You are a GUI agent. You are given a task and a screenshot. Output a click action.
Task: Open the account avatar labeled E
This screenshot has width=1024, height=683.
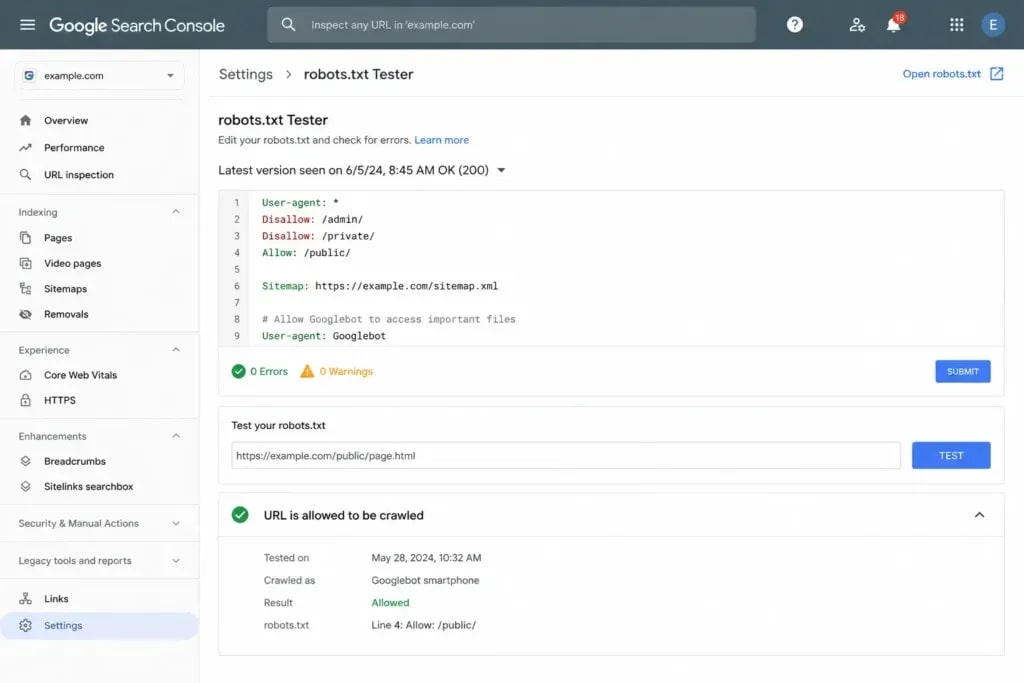click(x=993, y=25)
